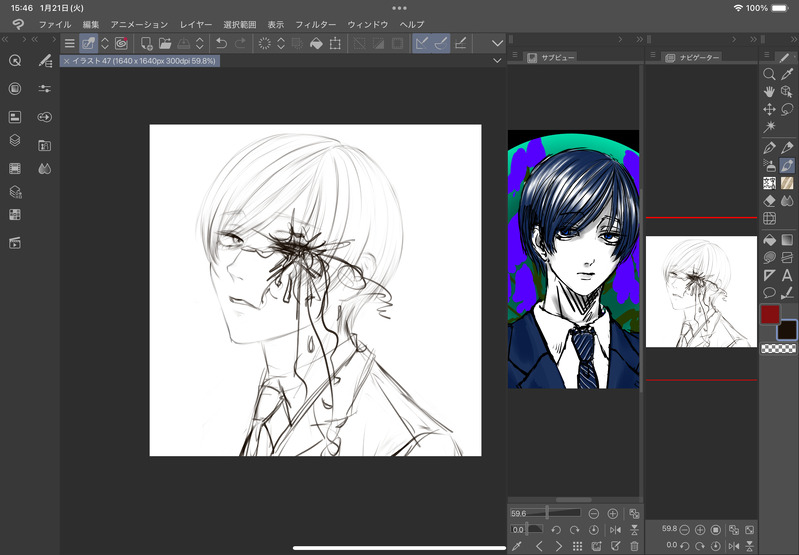Open tool palette menu icon
799x555 pixels.
click(766, 55)
